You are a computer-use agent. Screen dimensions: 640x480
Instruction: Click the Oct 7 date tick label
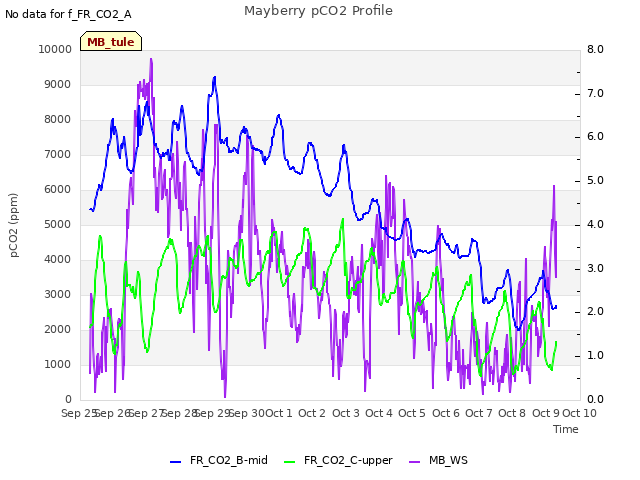coord(479,413)
